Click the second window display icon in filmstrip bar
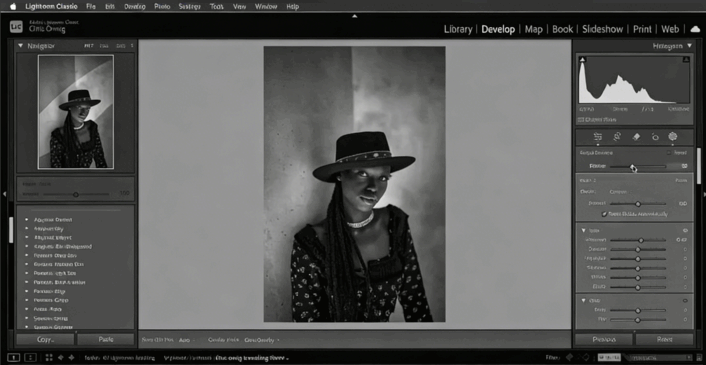Image resolution: width=706 pixels, height=365 pixels. click(x=30, y=357)
